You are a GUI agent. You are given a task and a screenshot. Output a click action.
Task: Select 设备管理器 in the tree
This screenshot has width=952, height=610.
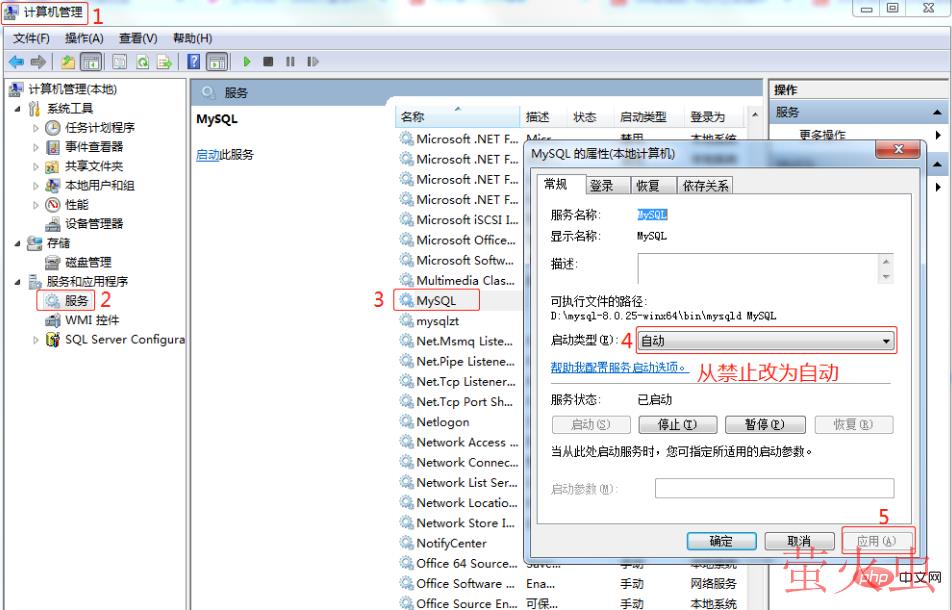click(x=94, y=224)
